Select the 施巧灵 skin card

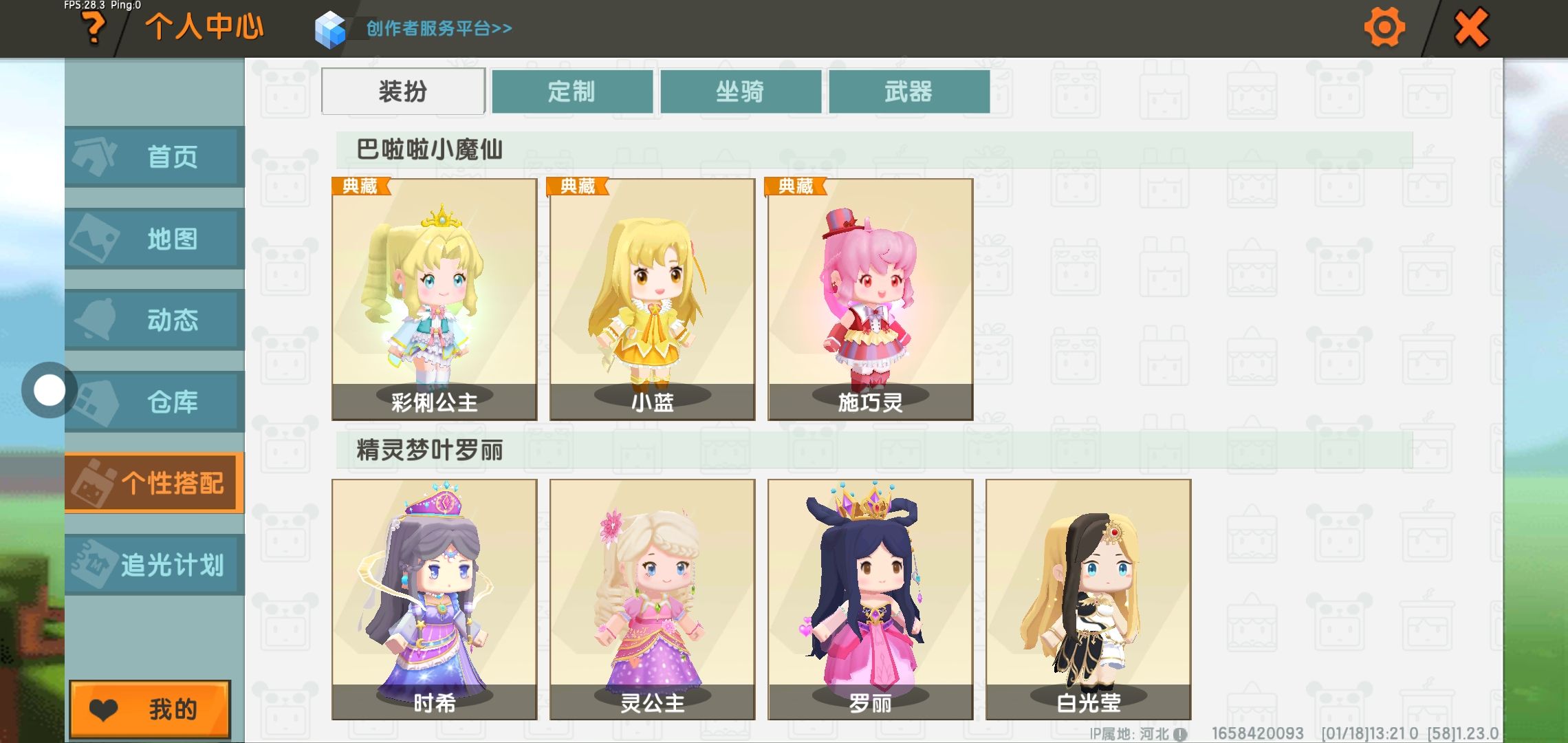pos(870,299)
